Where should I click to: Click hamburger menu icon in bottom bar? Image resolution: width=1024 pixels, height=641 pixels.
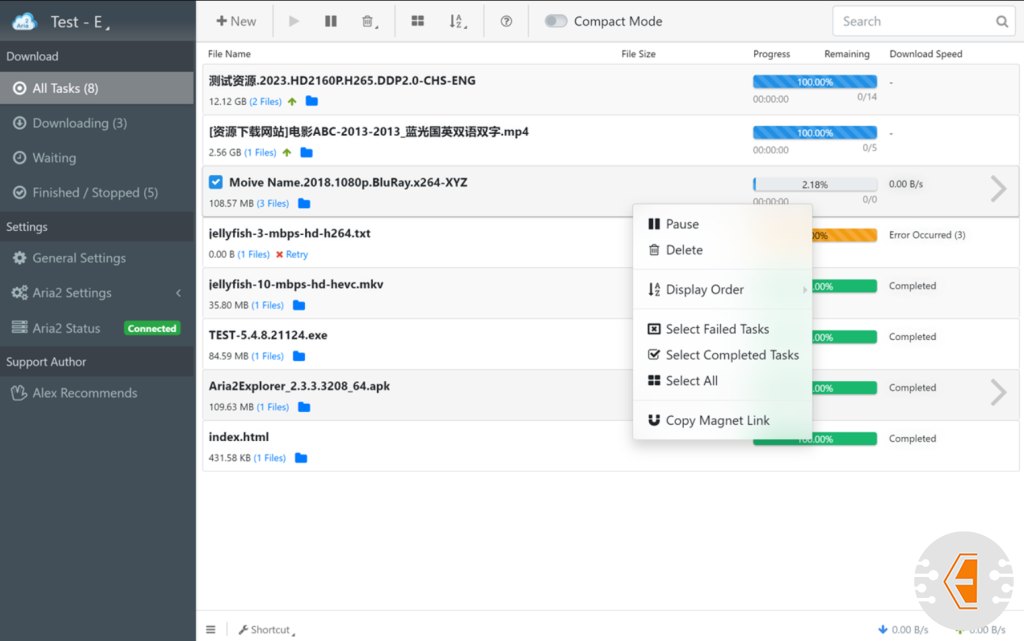[211, 630]
